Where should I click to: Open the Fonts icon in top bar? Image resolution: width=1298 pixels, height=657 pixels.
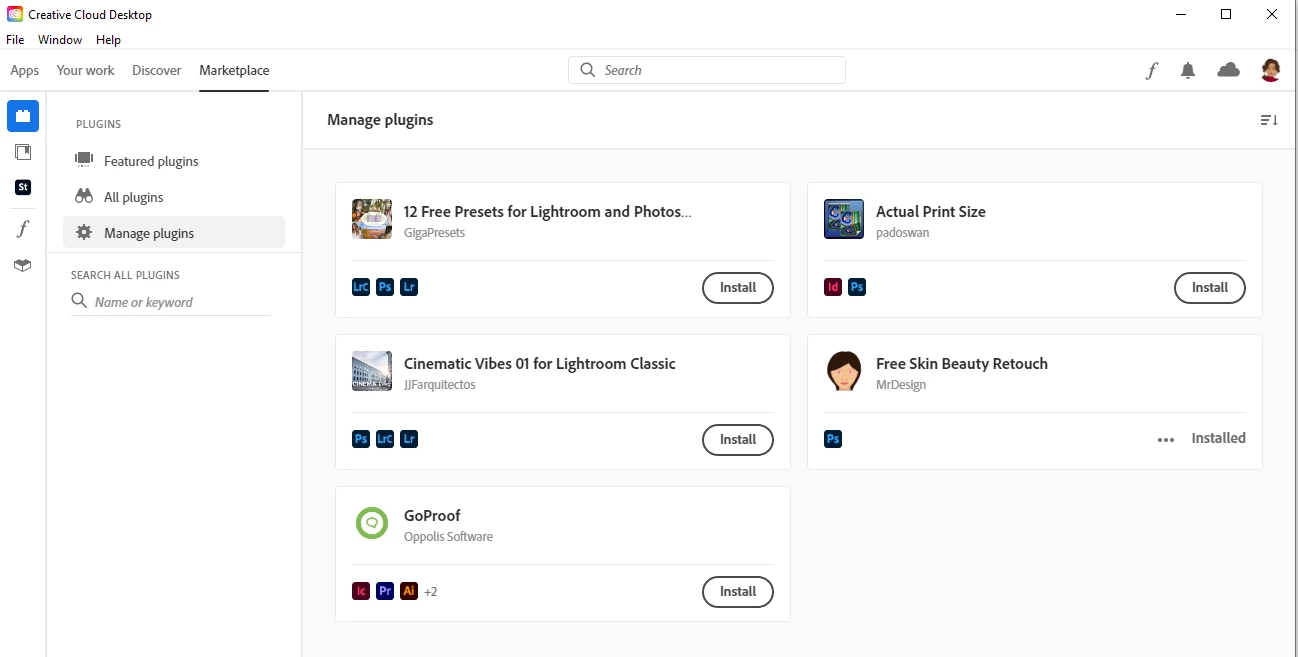tap(1152, 70)
